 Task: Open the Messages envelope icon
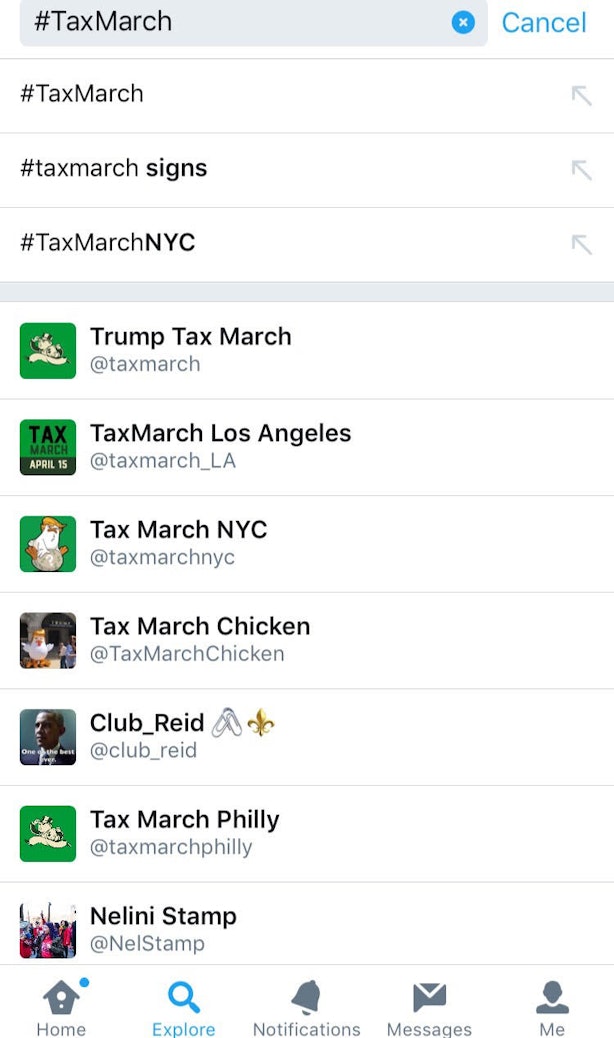click(429, 997)
